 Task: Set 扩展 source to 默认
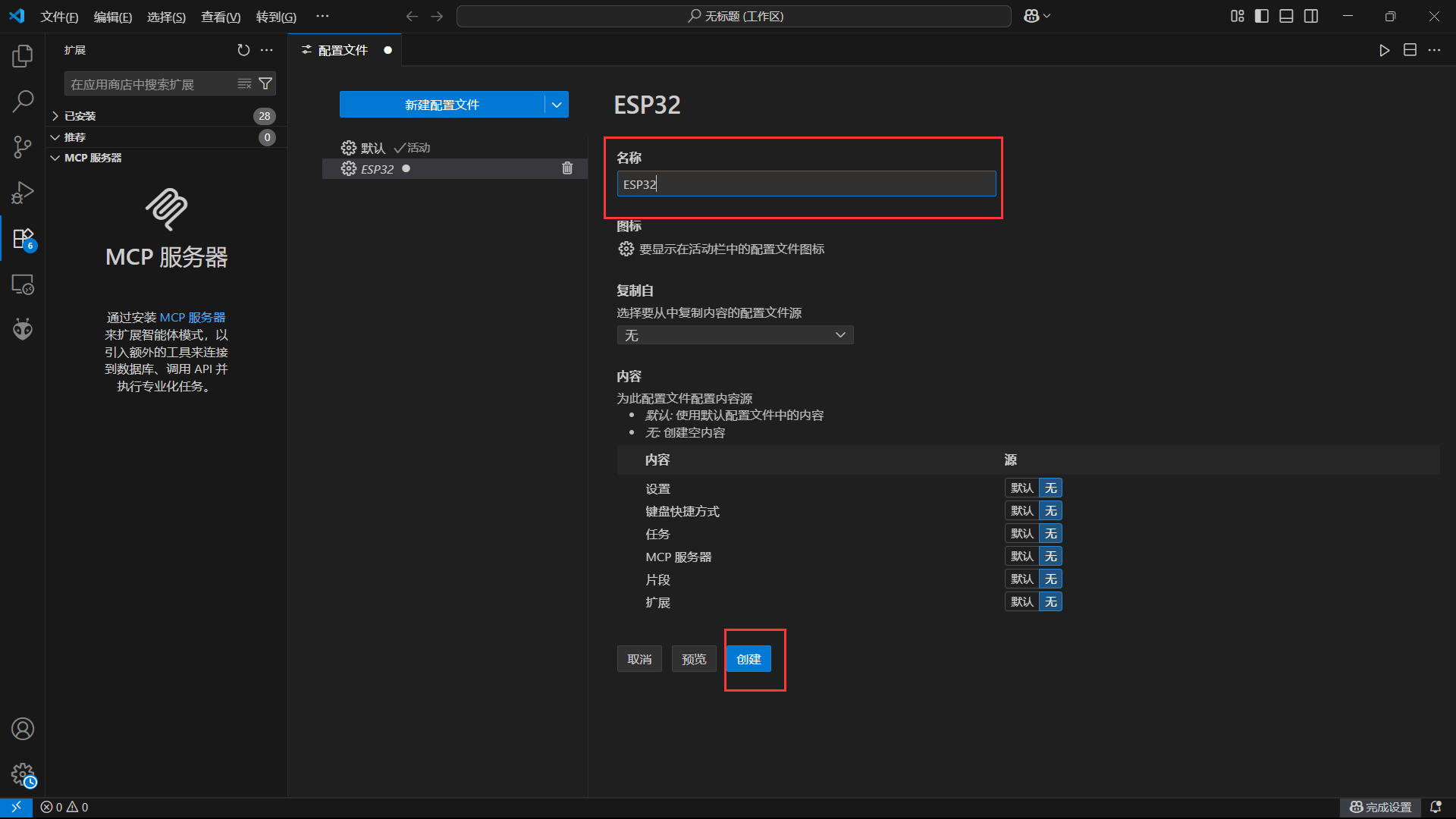(x=1021, y=601)
